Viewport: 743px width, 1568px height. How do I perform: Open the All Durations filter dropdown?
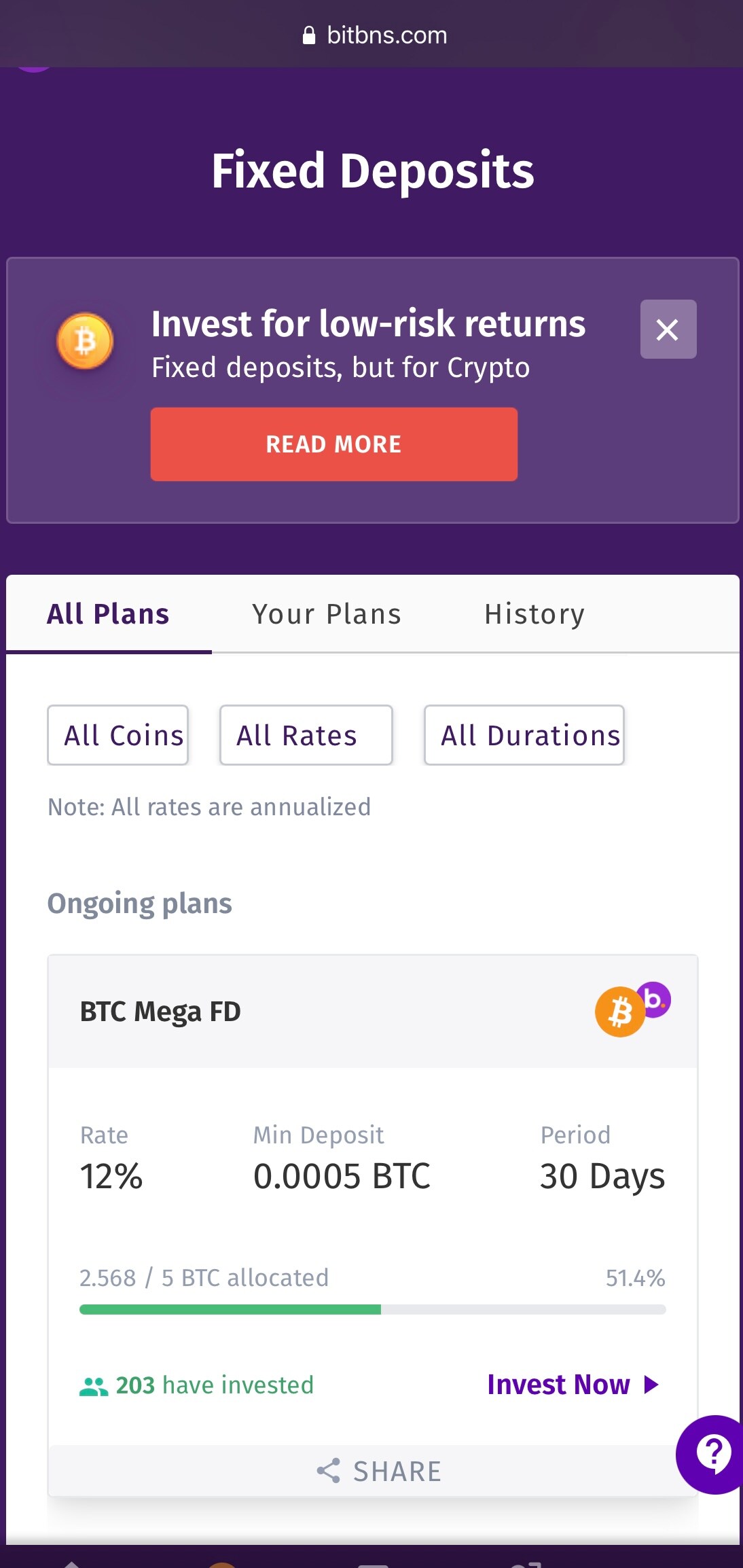coord(524,735)
